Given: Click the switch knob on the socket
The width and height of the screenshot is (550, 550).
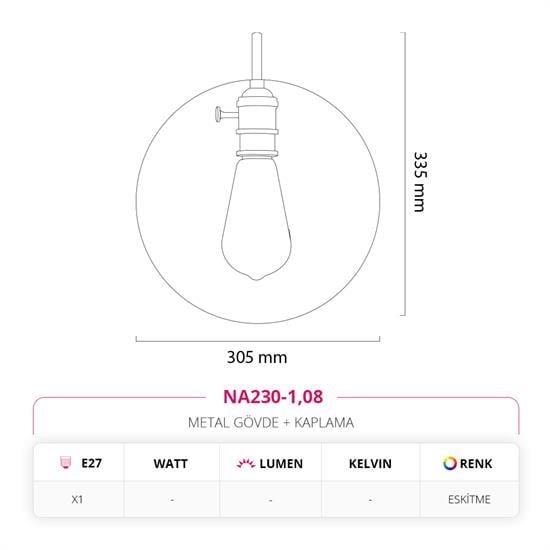Looking at the screenshot, I should (218, 114).
